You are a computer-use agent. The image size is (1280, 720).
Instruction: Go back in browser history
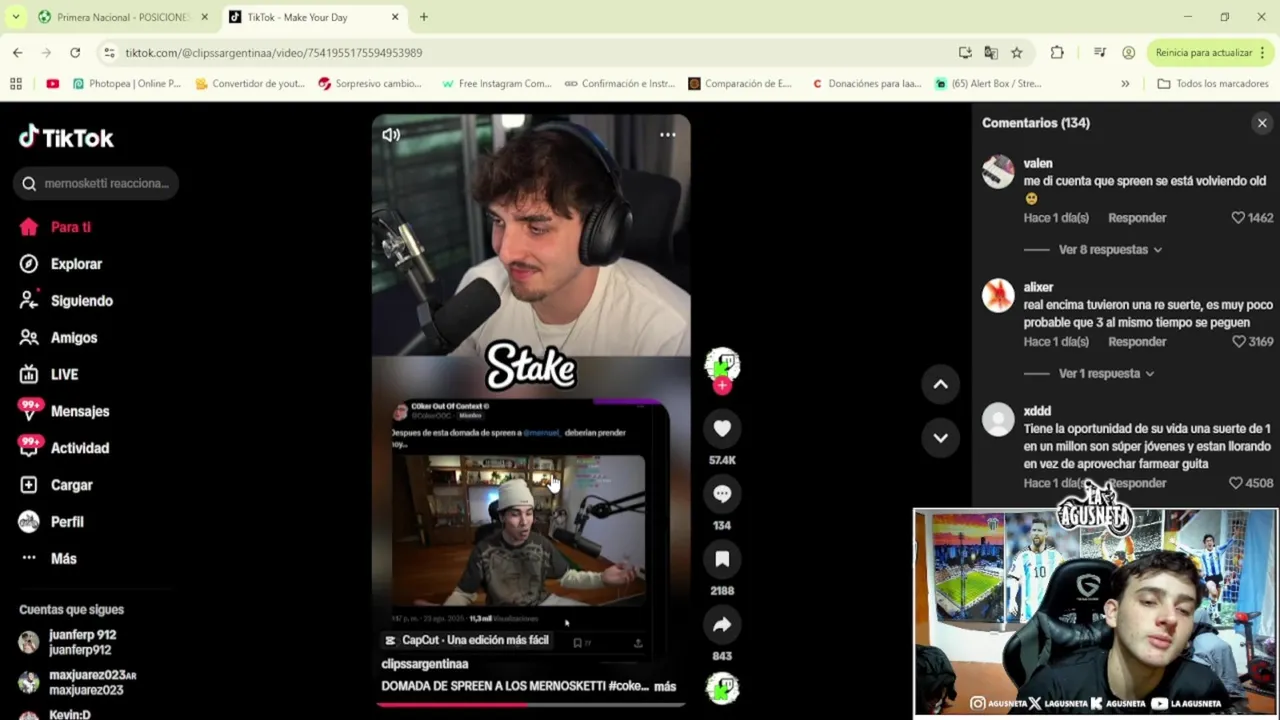tap(18, 53)
